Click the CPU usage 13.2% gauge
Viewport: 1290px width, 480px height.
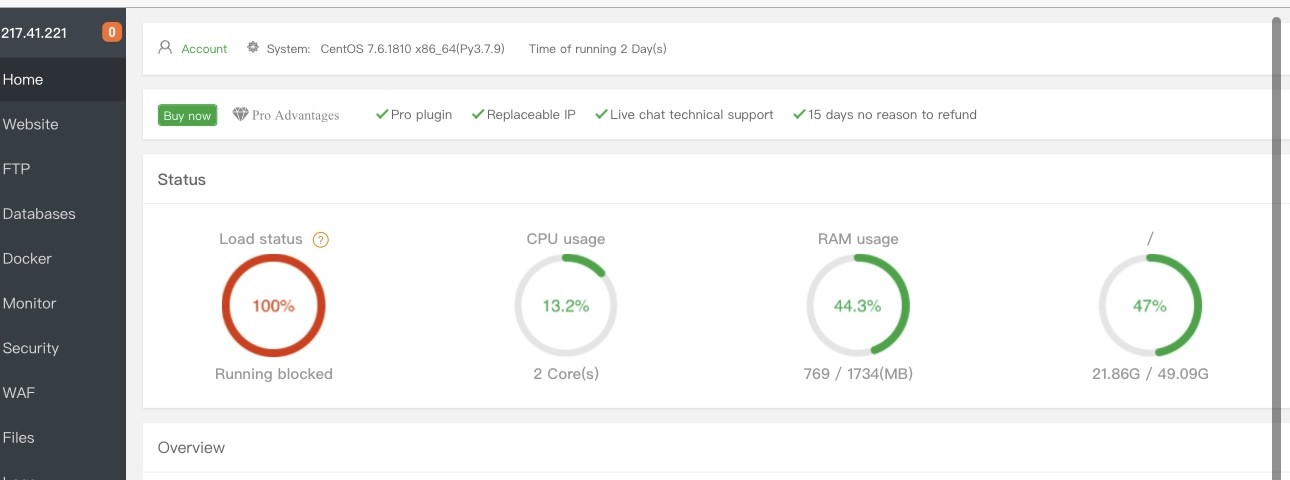566,306
